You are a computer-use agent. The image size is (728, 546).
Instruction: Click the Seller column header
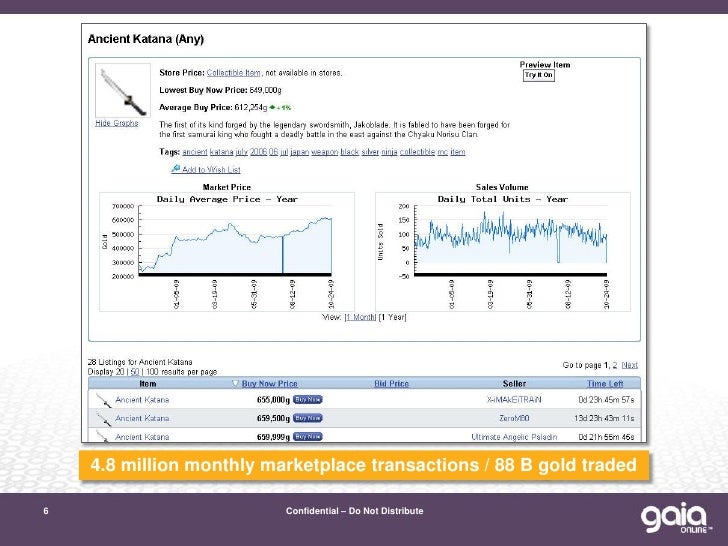[x=514, y=384]
